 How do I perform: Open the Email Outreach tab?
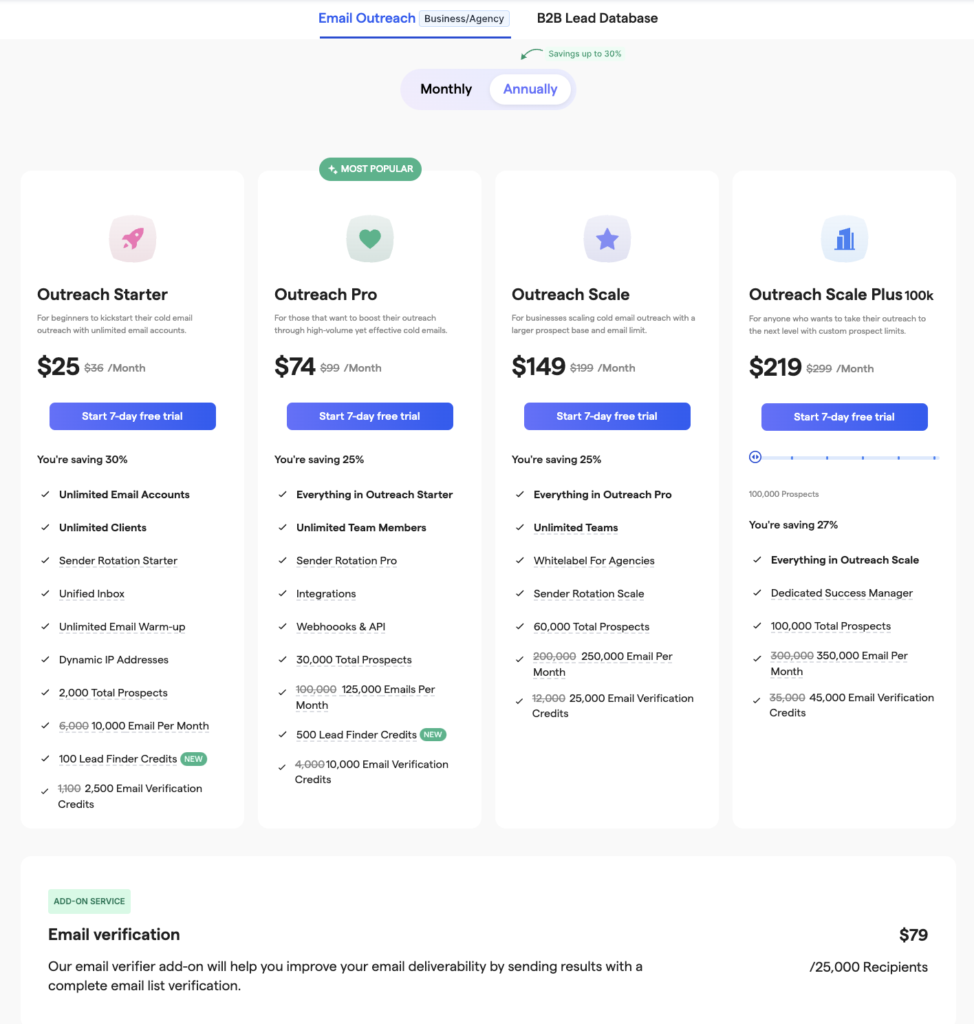[x=366, y=18]
